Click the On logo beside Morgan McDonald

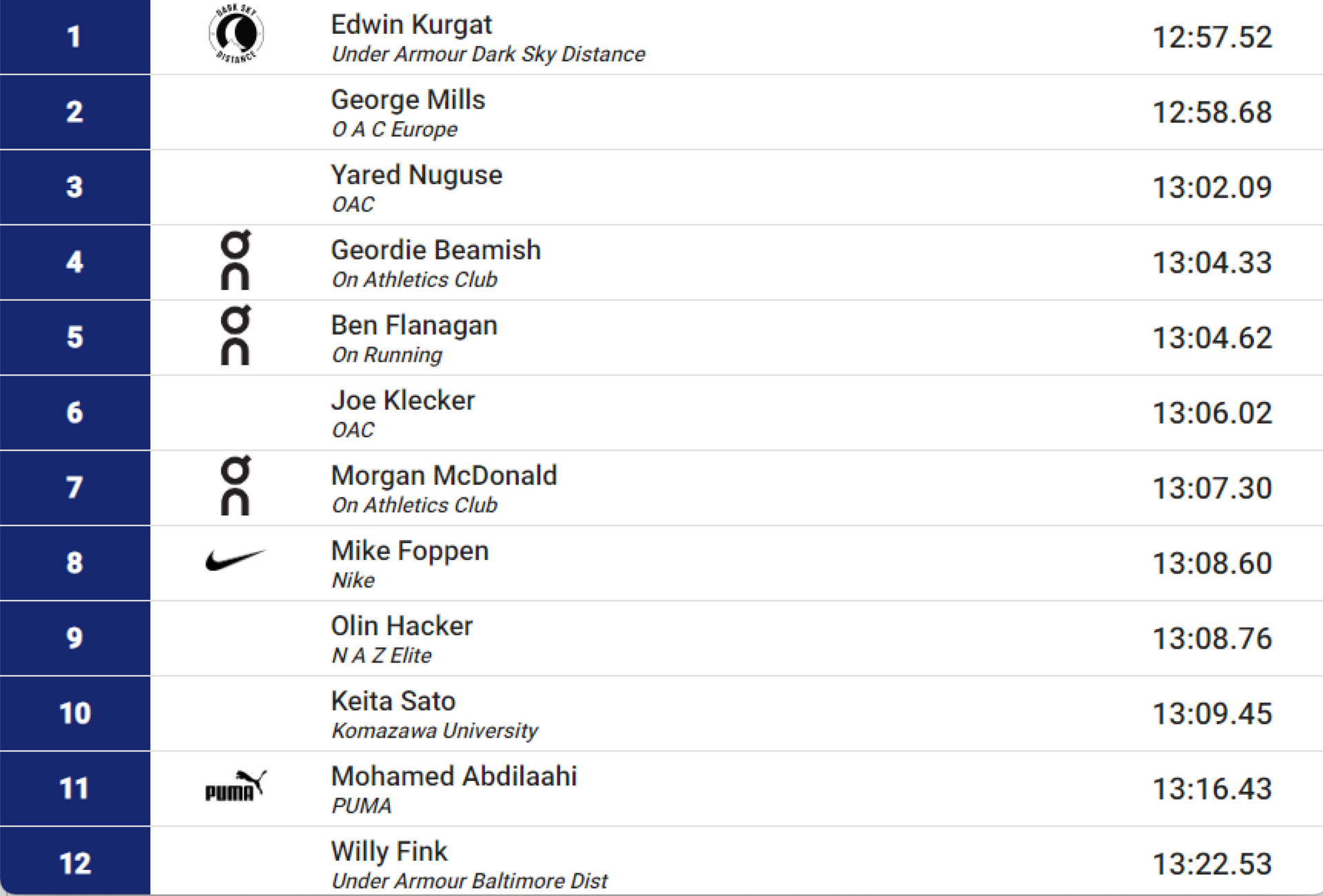(x=236, y=486)
